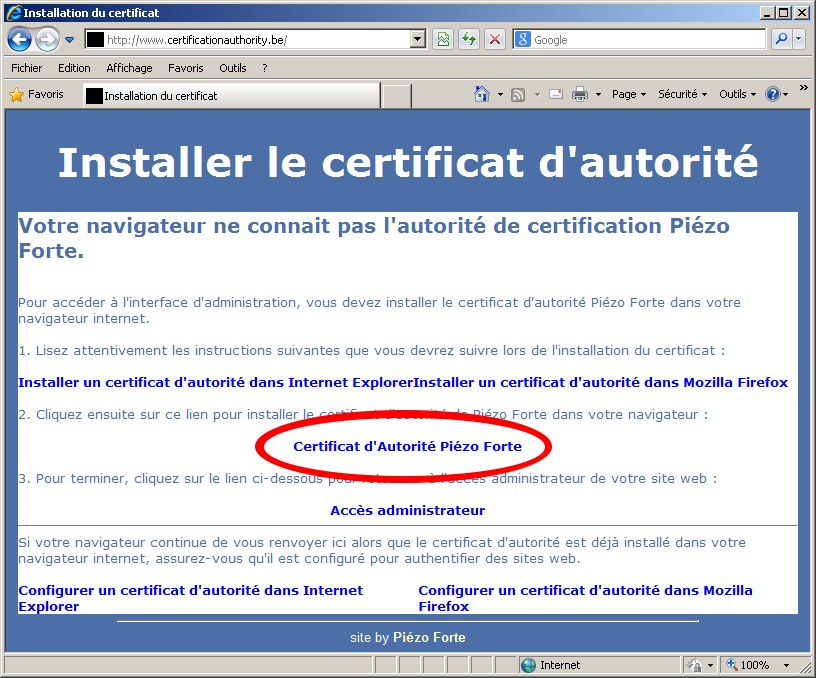Open the Outils command bar menu

[738, 94]
